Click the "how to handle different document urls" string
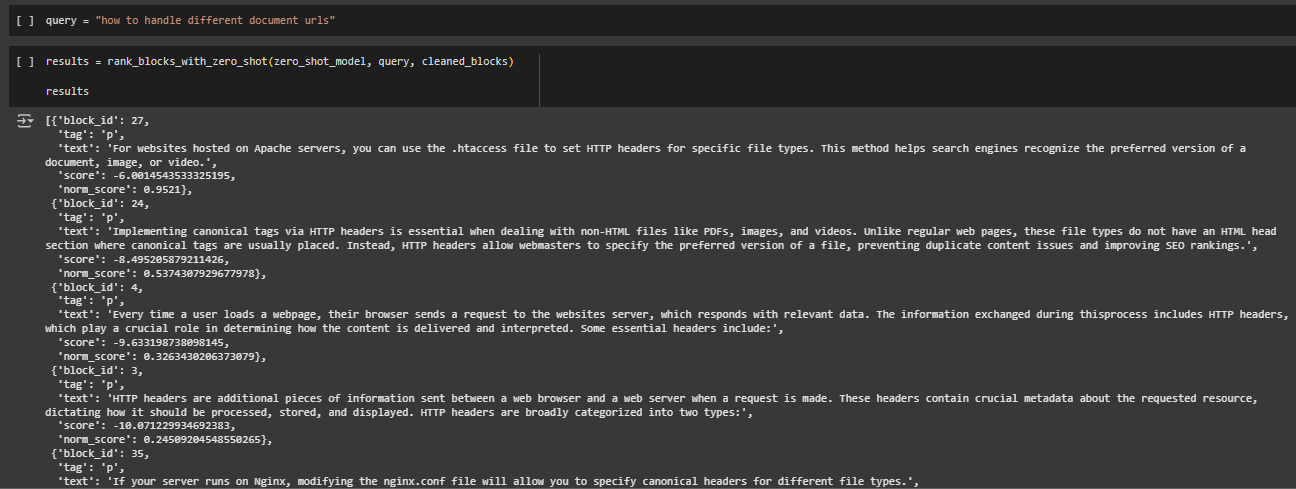The width and height of the screenshot is (1296, 489). tap(214, 20)
